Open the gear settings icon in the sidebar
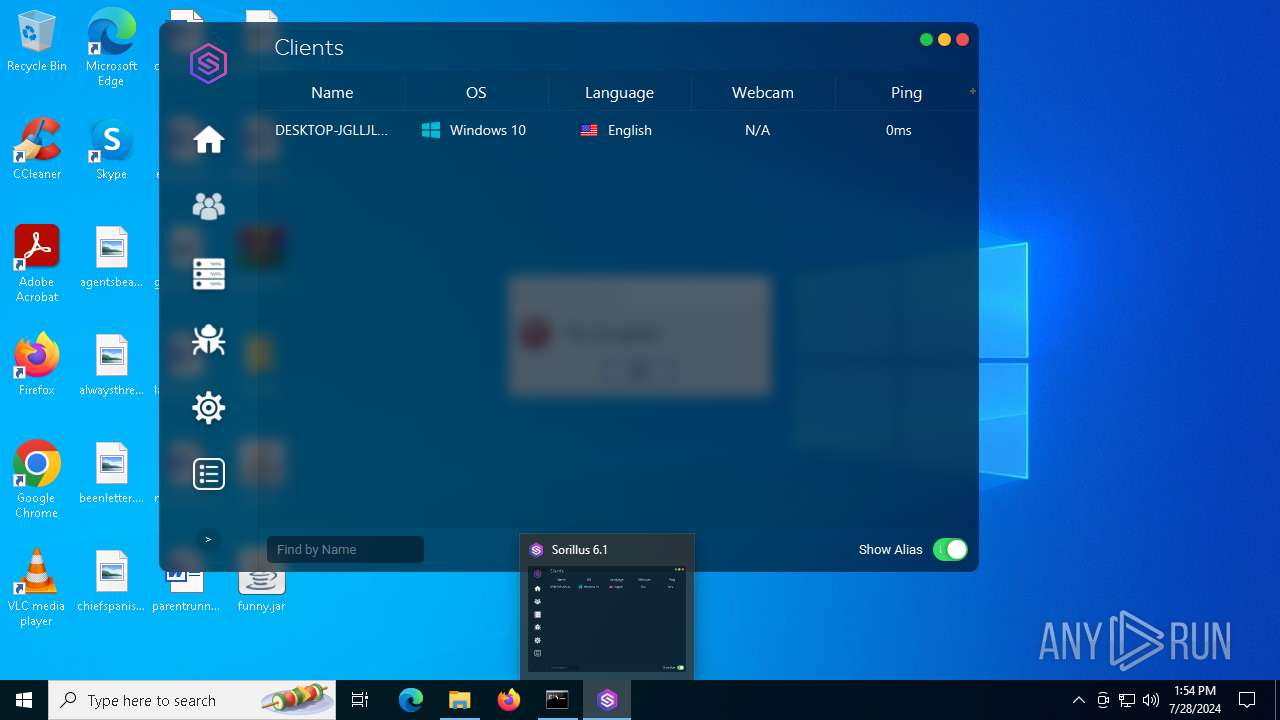 click(209, 407)
